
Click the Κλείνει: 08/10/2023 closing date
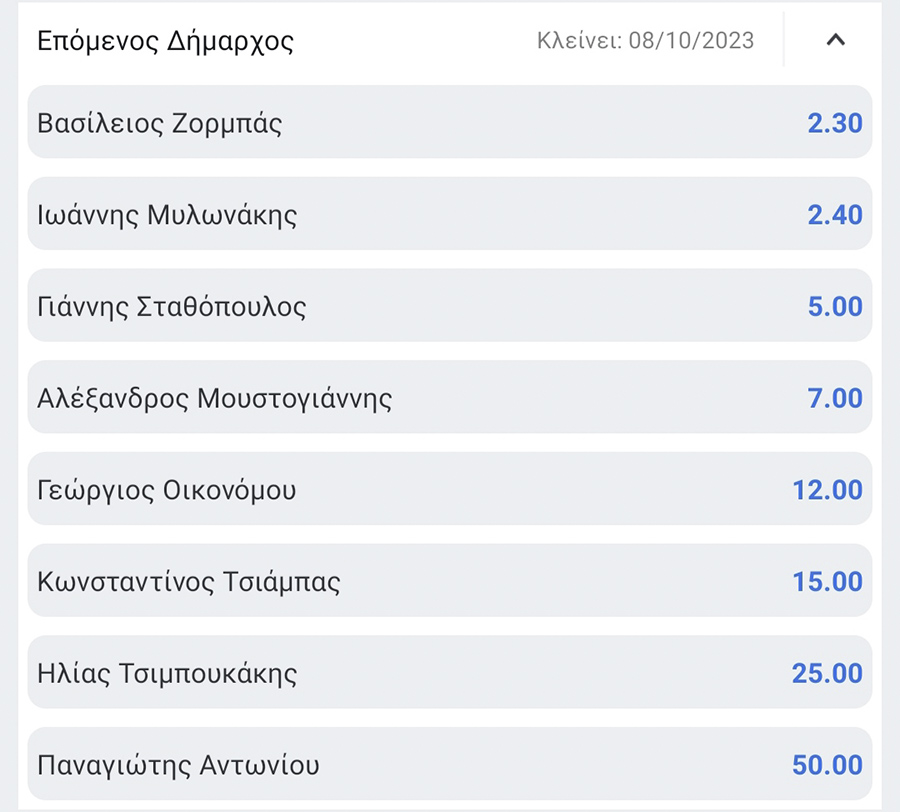[645, 41]
